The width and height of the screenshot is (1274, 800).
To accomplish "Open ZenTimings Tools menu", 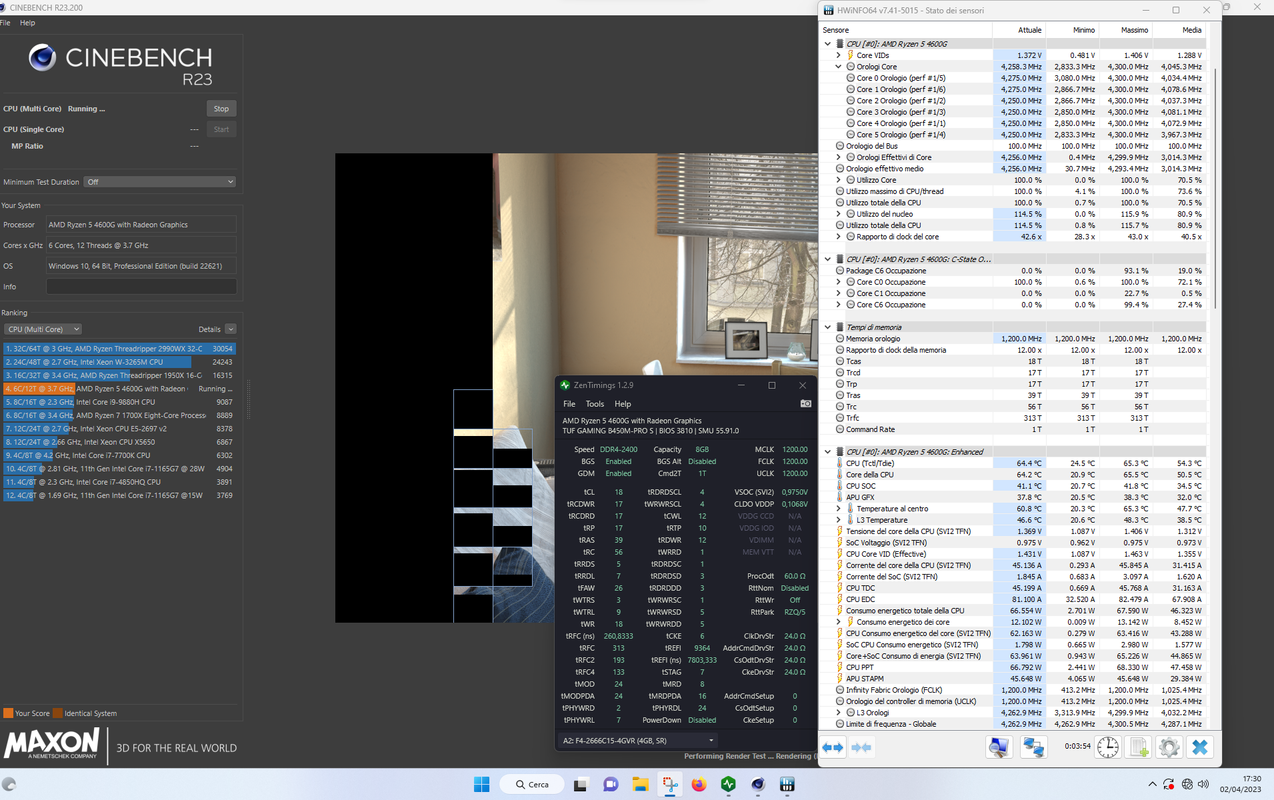I will 595,404.
